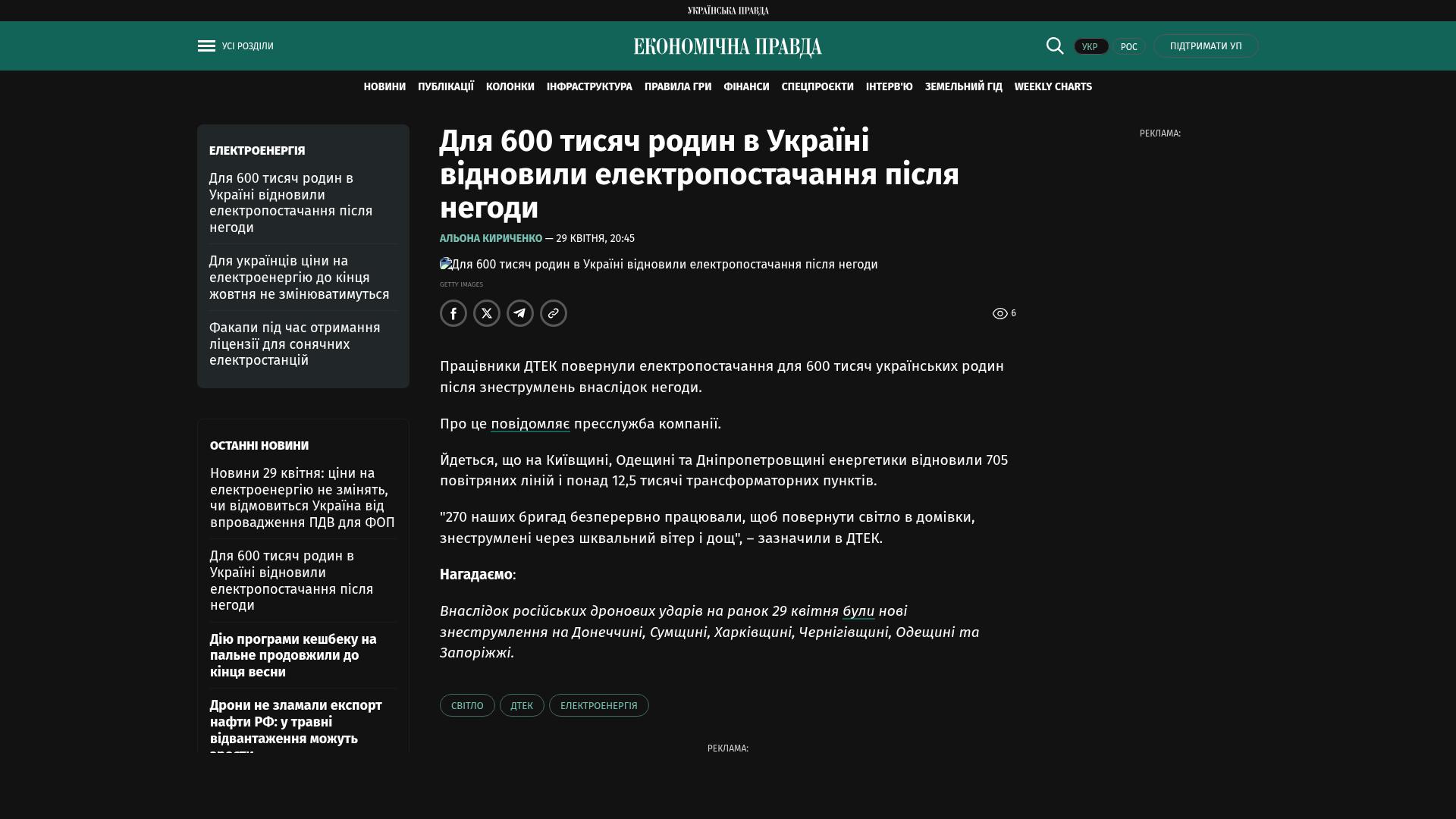Select the ДТЕК tag
The width and height of the screenshot is (1456, 819).
click(522, 705)
